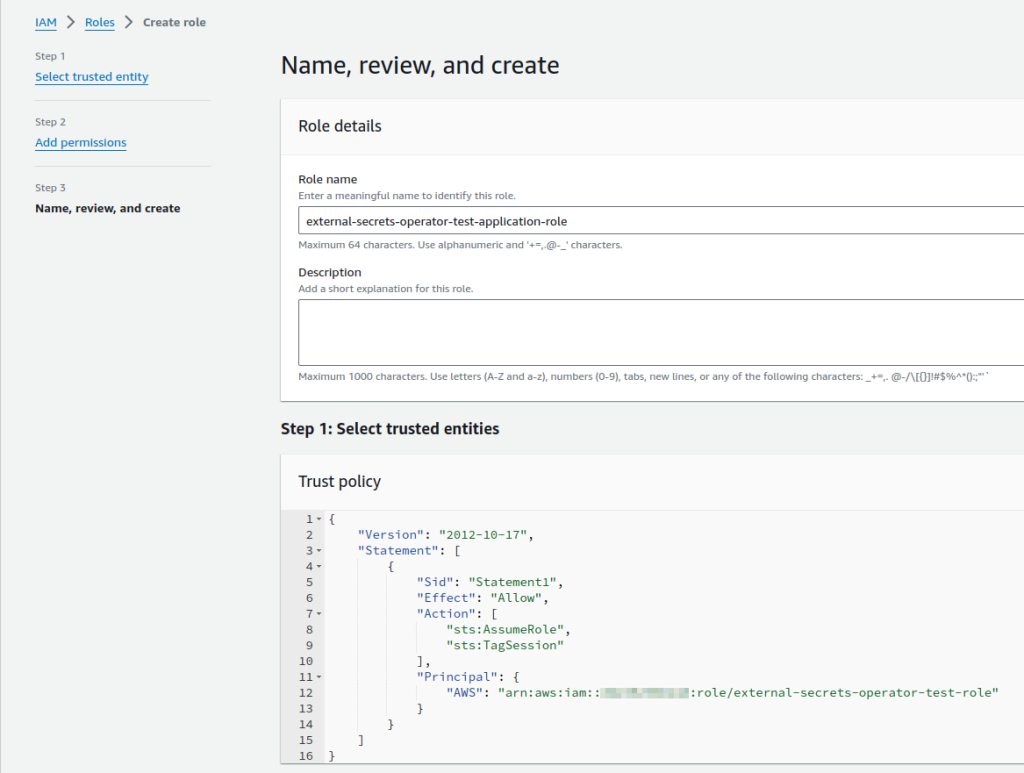Click the Role details heading
This screenshot has width=1024, height=773.
coord(340,126)
